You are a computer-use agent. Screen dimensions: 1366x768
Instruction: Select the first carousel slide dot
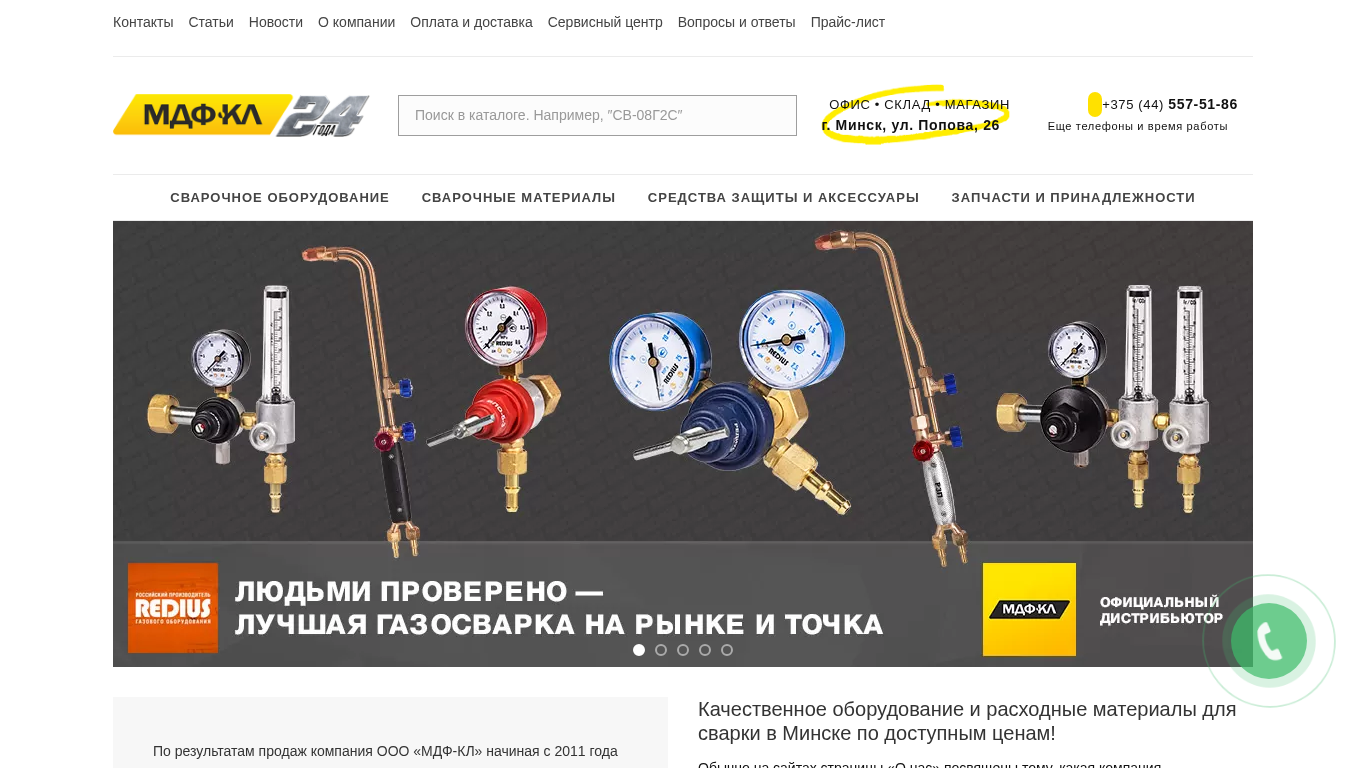pyautogui.click(x=639, y=650)
